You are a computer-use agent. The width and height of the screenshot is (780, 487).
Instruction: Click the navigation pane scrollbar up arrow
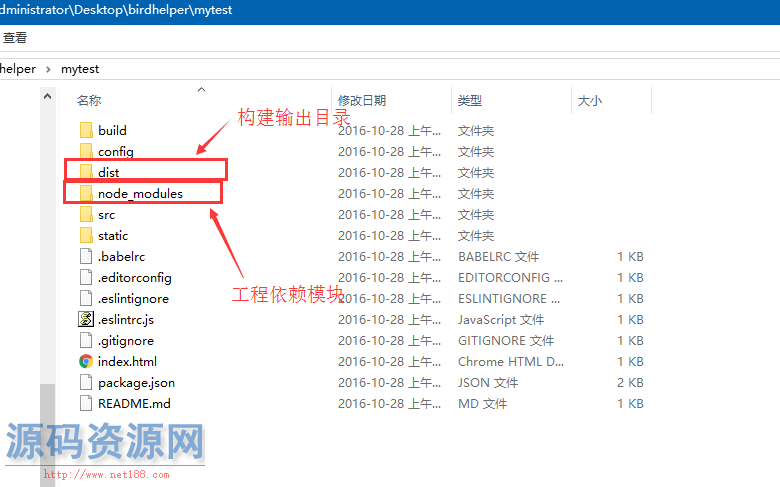coord(47,96)
